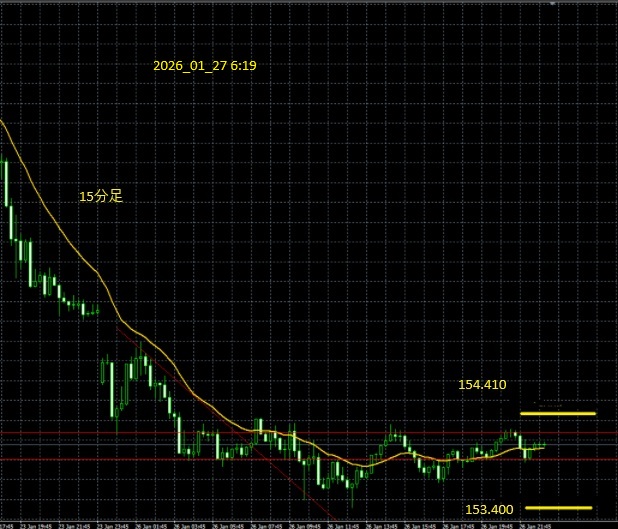Select the yellow line below 154.410
The width and height of the screenshot is (618, 529).
click(558, 414)
